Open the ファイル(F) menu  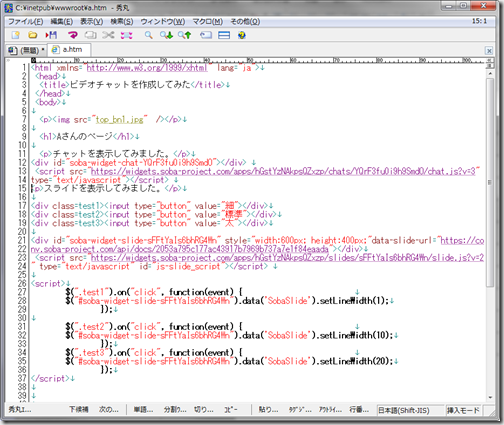pos(26,22)
